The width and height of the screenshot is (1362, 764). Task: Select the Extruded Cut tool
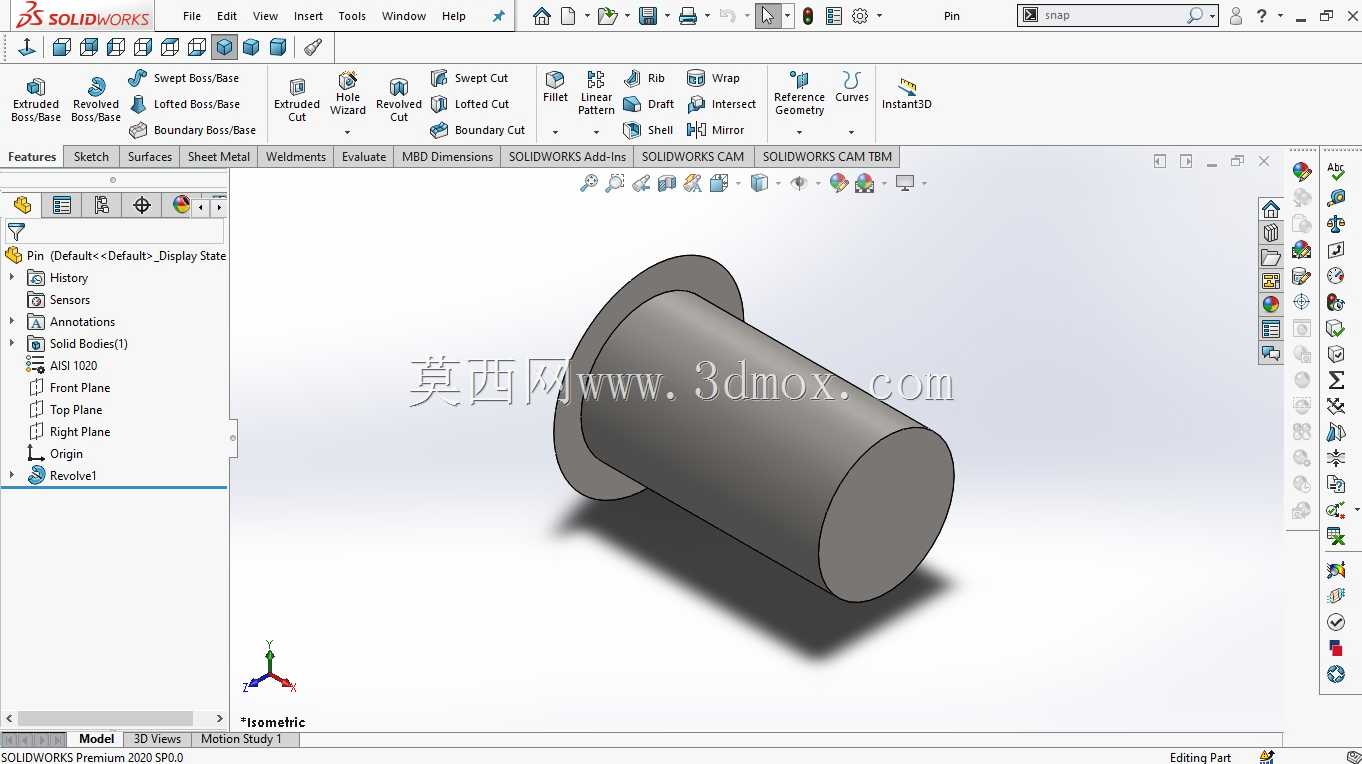pyautogui.click(x=297, y=99)
